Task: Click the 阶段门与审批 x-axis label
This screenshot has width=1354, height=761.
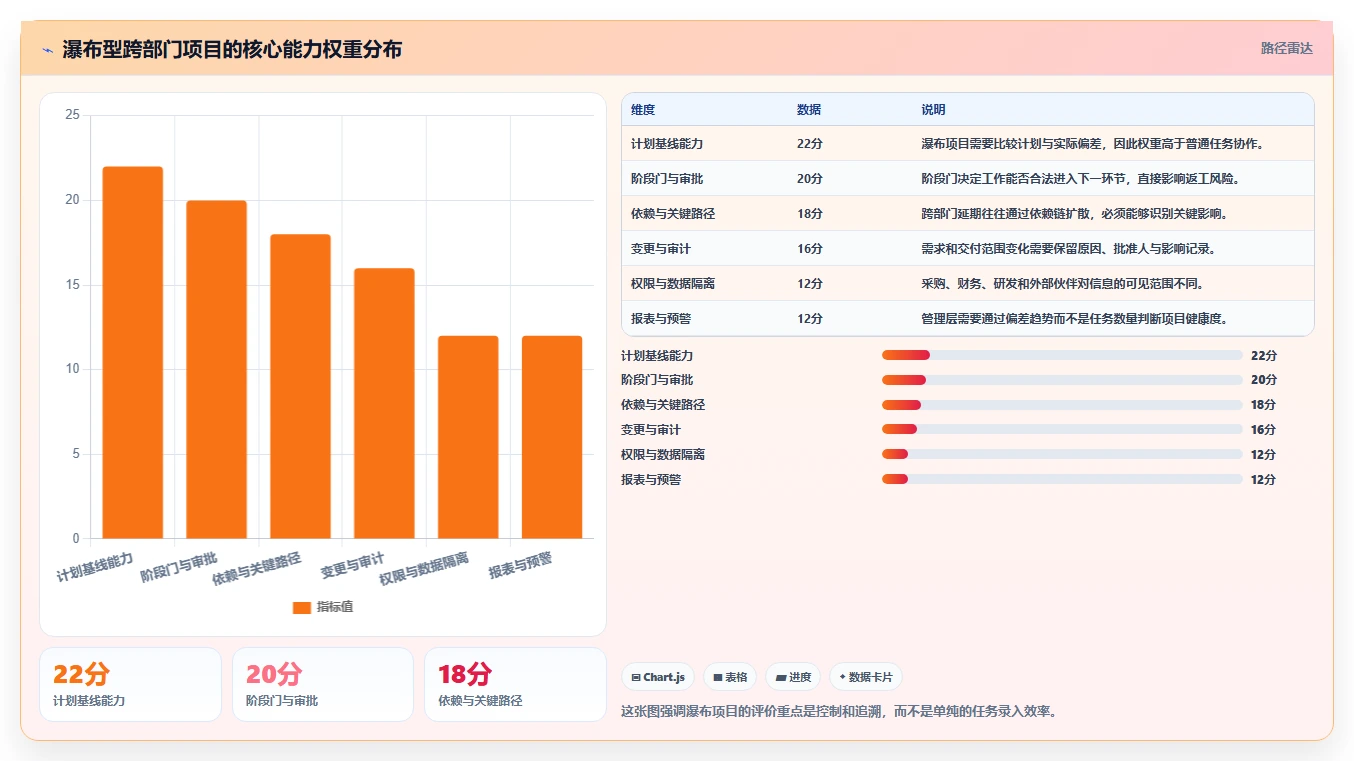Action: (179, 566)
